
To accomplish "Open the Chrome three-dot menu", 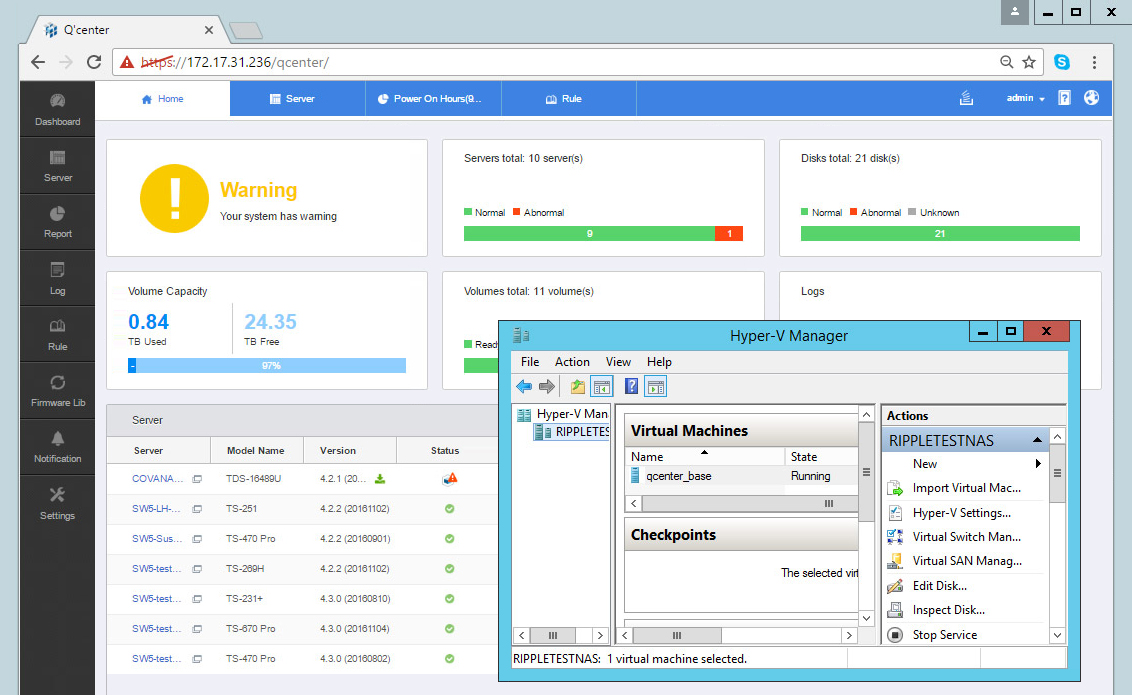I will 1094,62.
